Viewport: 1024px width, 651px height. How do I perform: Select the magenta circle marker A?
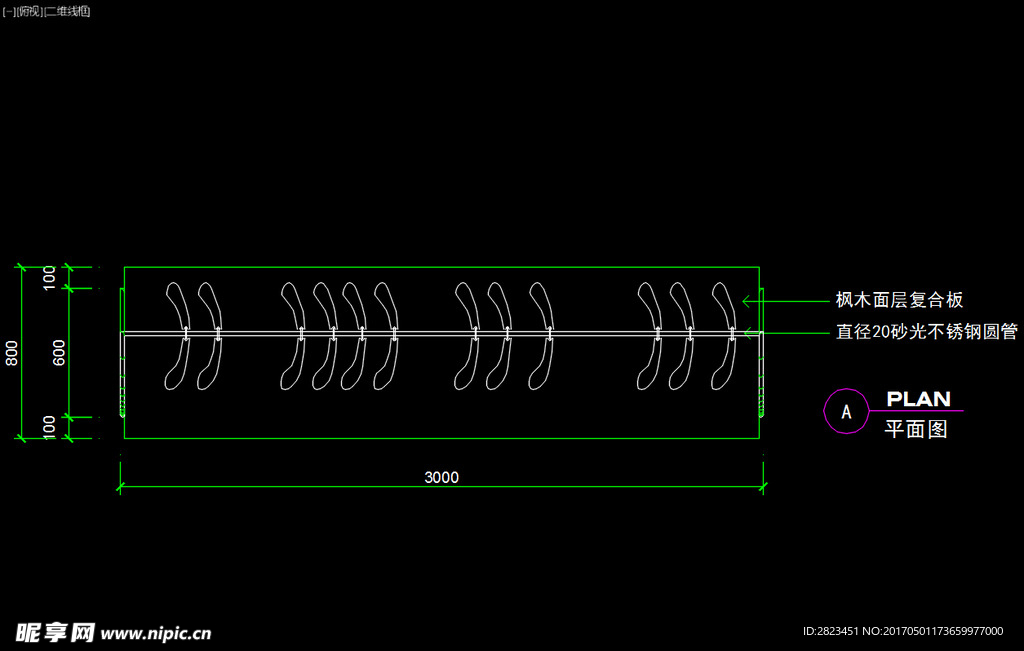tap(846, 411)
